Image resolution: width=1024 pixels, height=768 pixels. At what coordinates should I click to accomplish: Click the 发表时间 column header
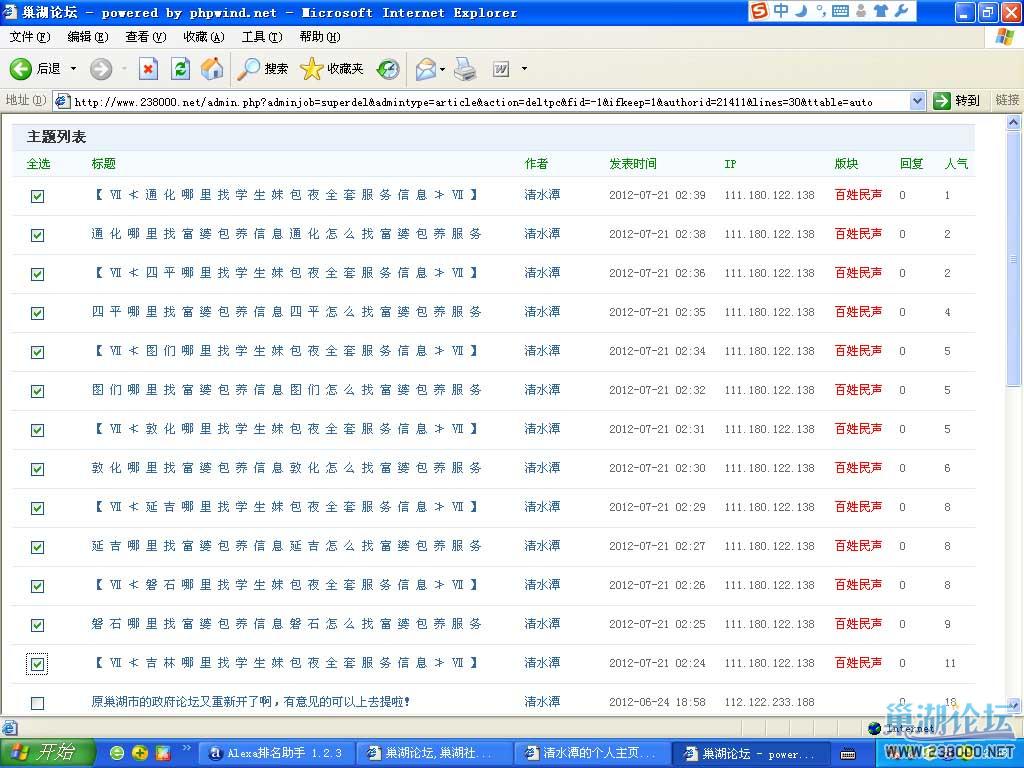(x=632, y=164)
